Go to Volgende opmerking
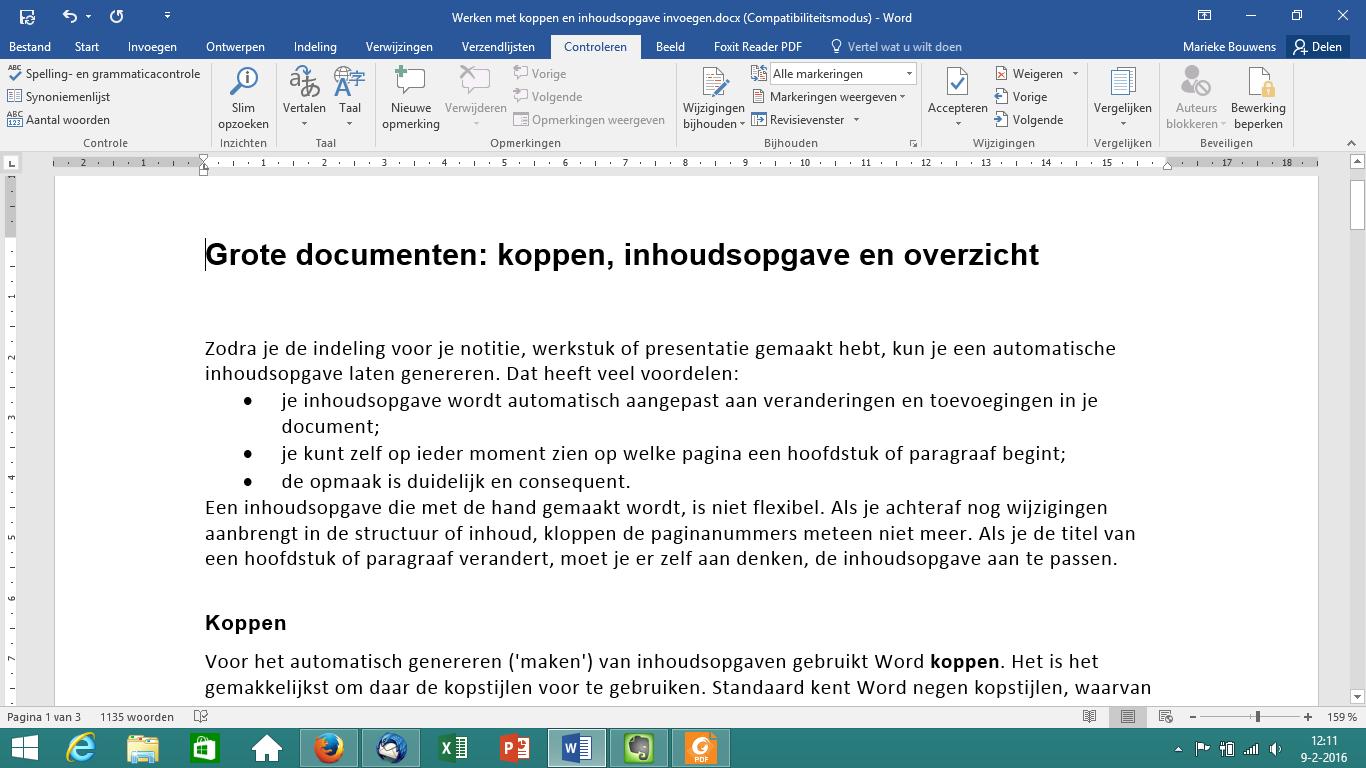 tap(548, 97)
